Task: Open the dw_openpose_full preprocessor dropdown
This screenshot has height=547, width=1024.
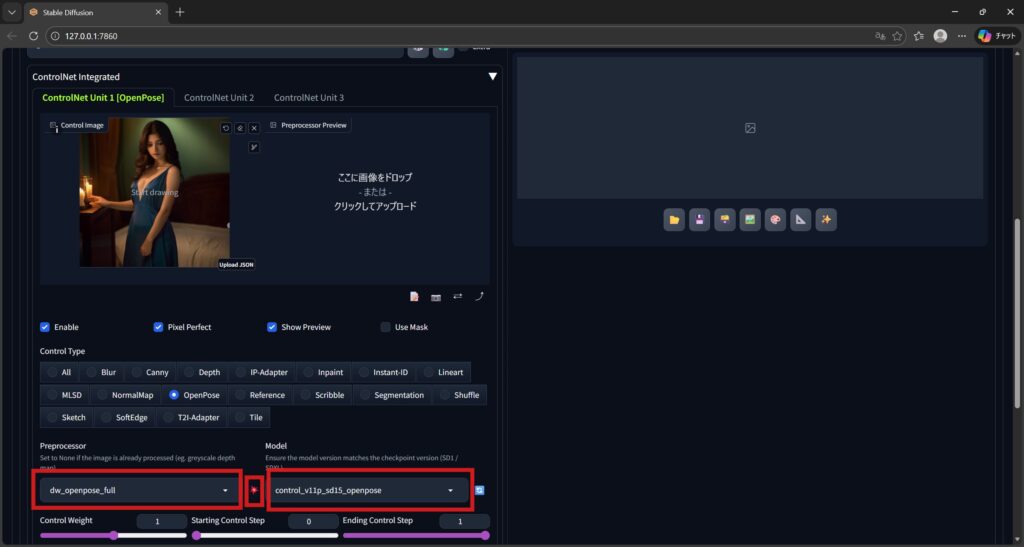Action: coord(140,490)
